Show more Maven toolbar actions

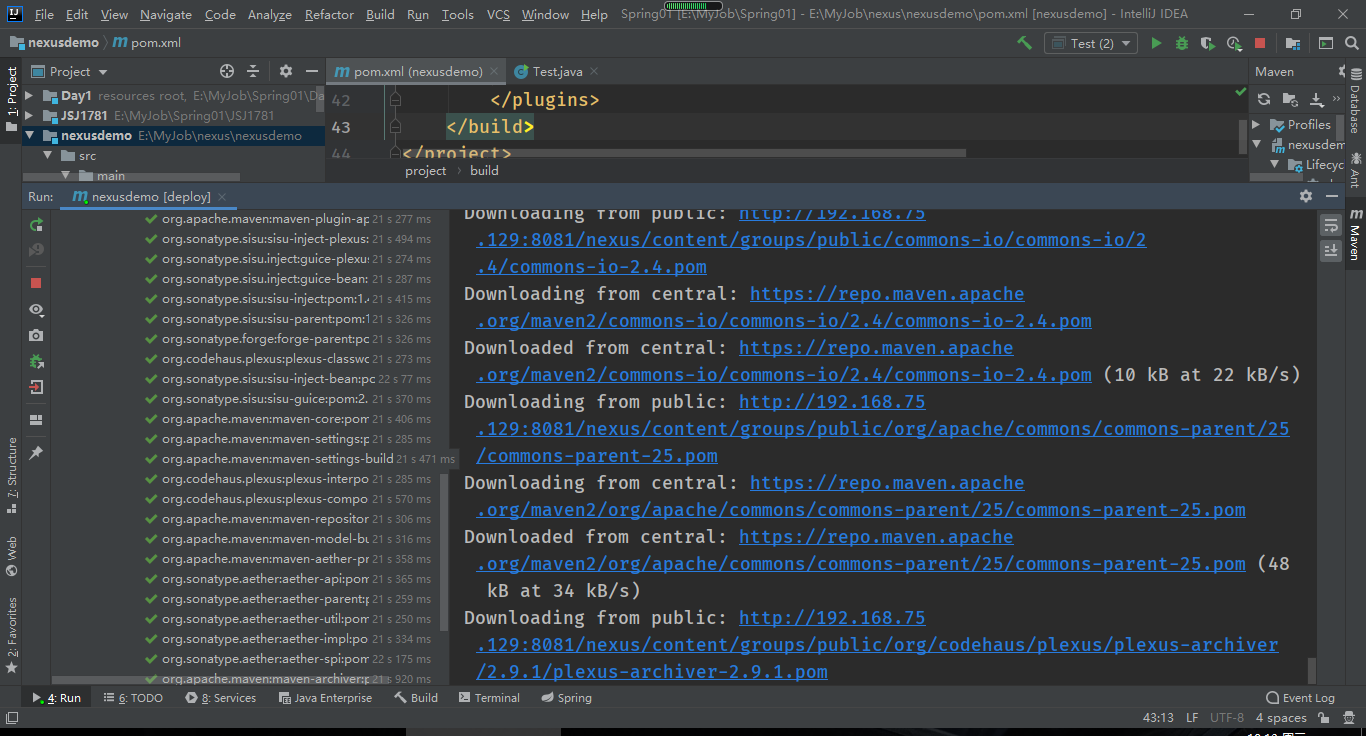point(1337,99)
